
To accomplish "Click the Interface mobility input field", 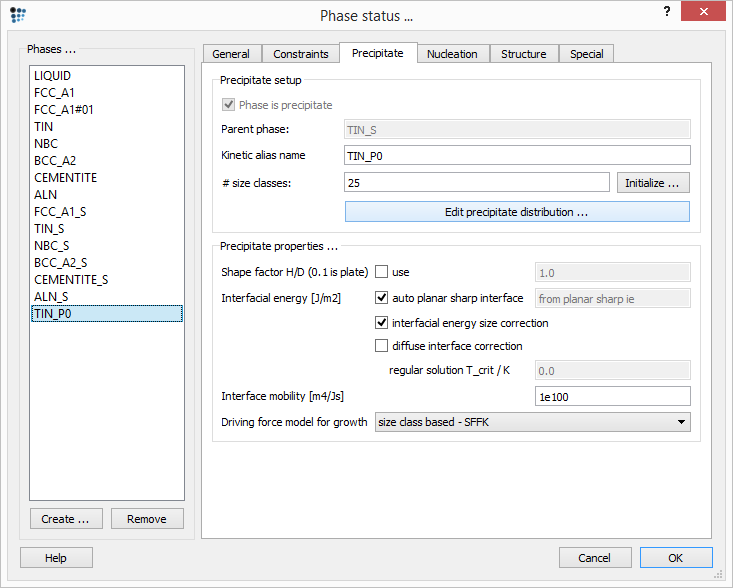I will pos(612,397).
